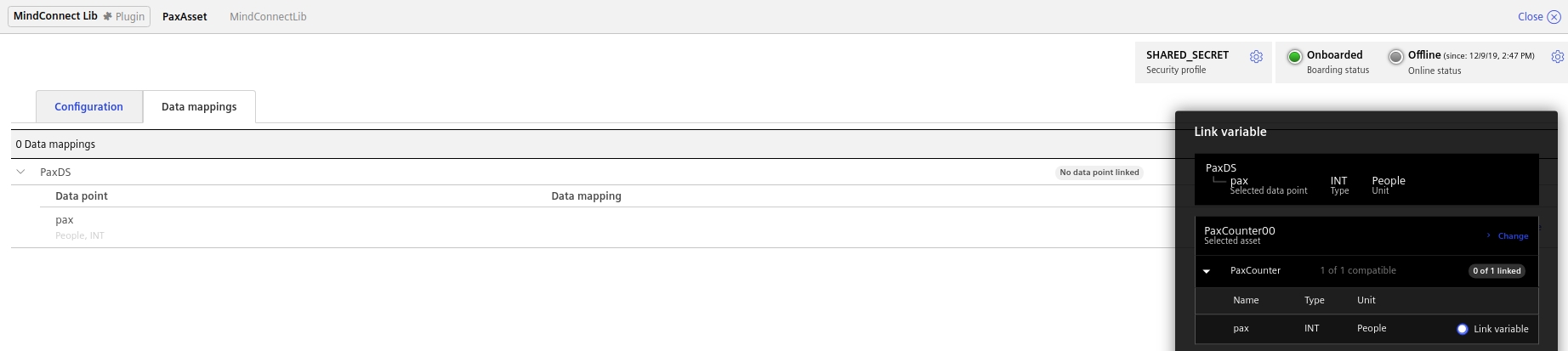The width and height of the screenshot is (1568, 351).
Task: Open the online status gear settings
Action: point(1557,57)
